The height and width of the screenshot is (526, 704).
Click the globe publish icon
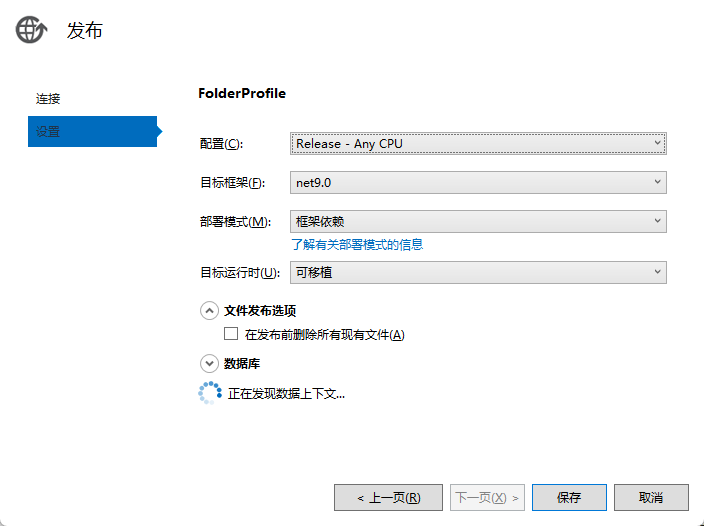point(31,31)
